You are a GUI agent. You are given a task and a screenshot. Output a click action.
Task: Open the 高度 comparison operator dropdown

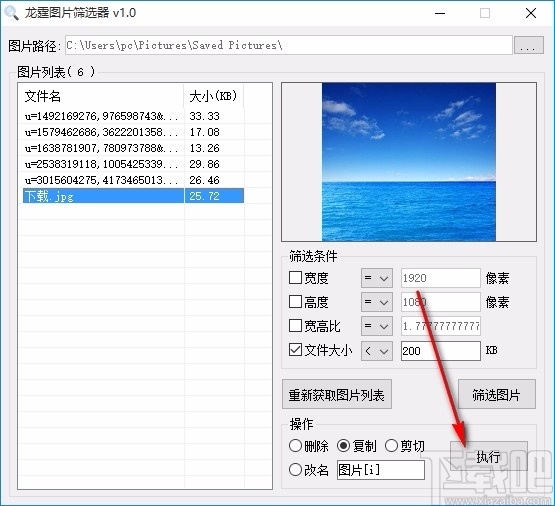pyautogui.click(x=377, y=302)
